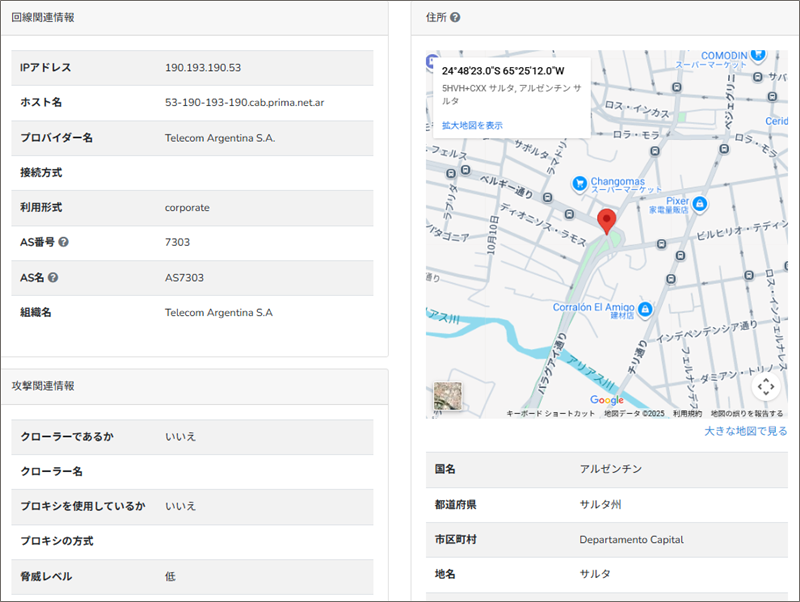Image resolution: width=800 pixels, height=602 pixels.
Task: Open the 拡大地図を表示 link
Action: pyautogui.click(x=472, y=125)
